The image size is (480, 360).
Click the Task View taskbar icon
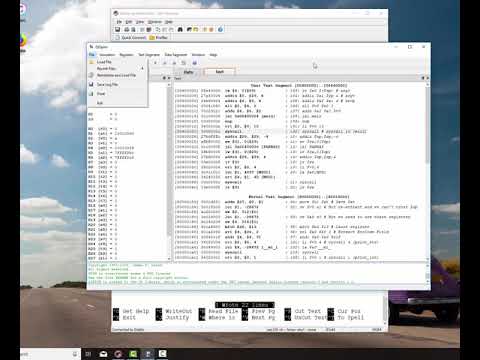tap(88, 354)
